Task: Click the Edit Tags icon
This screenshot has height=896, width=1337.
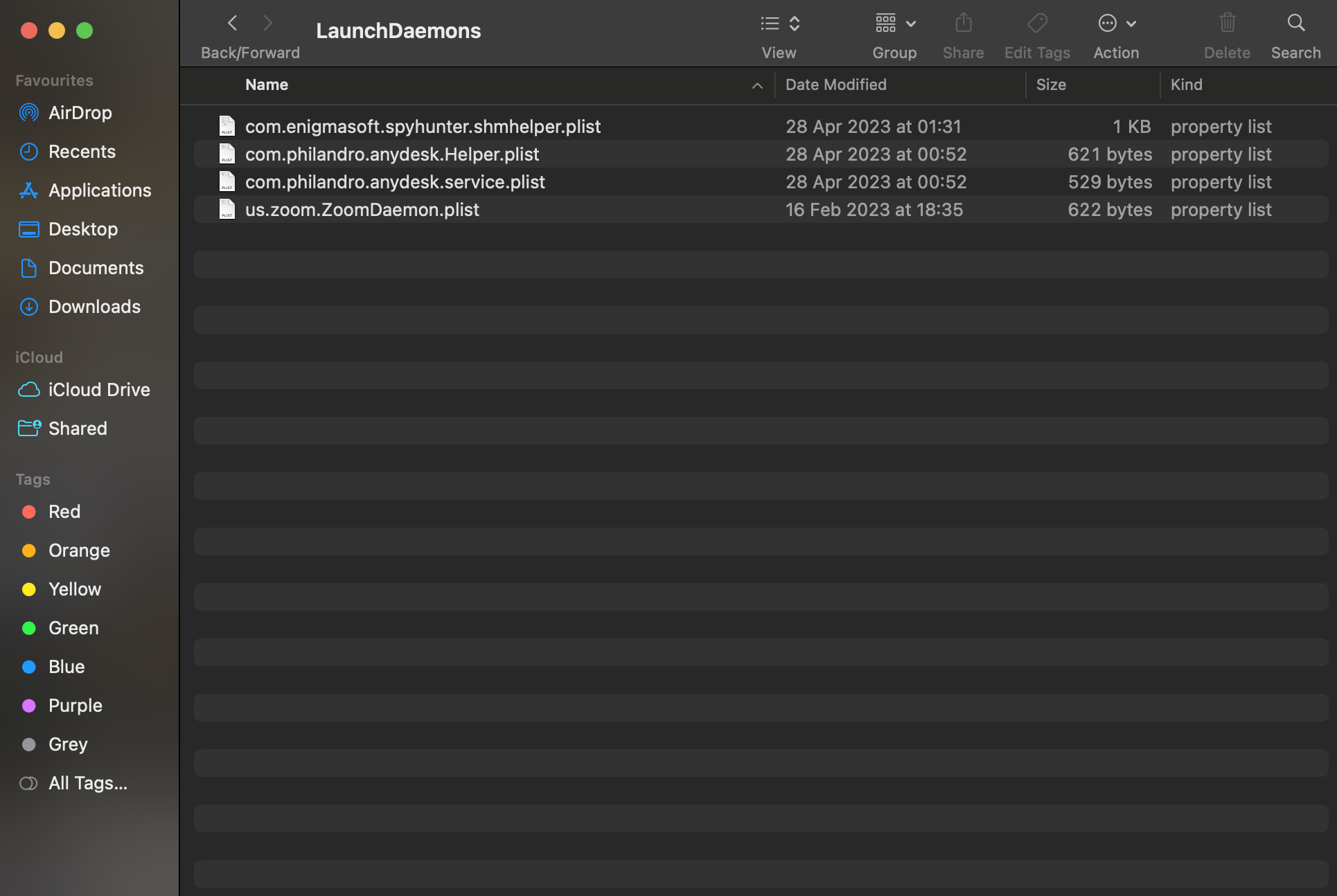Action: pos(1037,24)
